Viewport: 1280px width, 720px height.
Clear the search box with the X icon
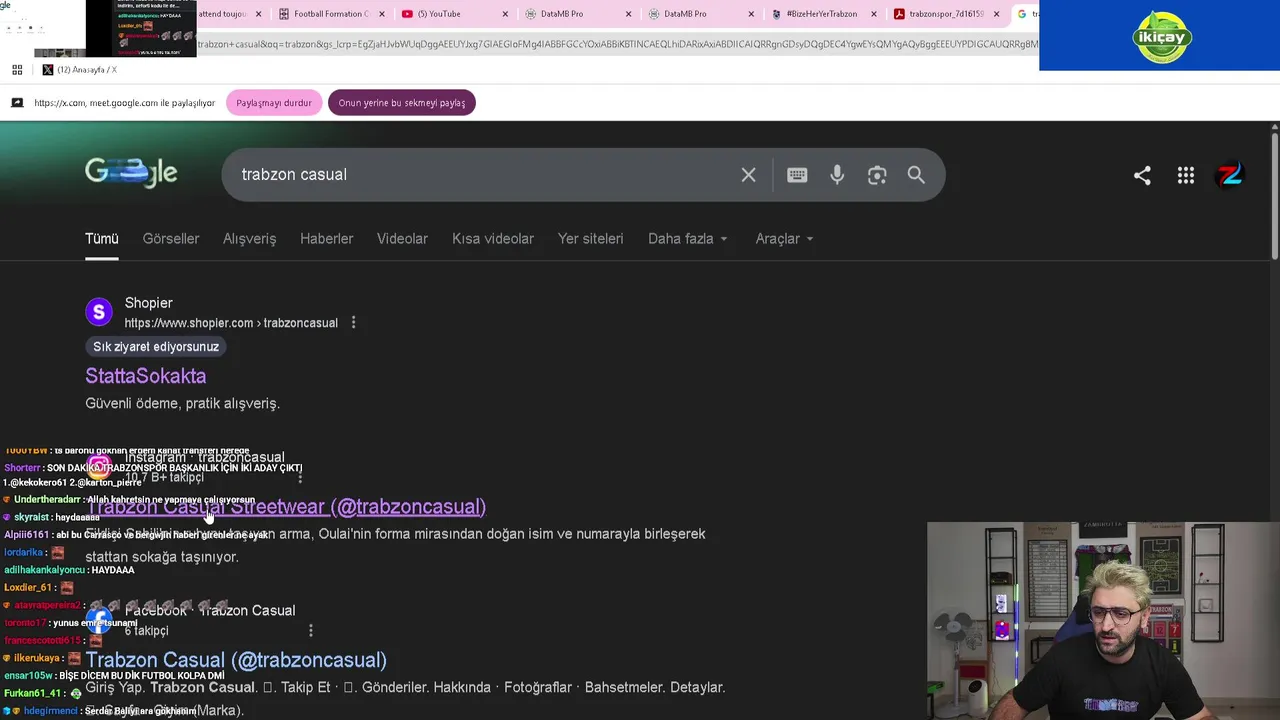[748, 175]
